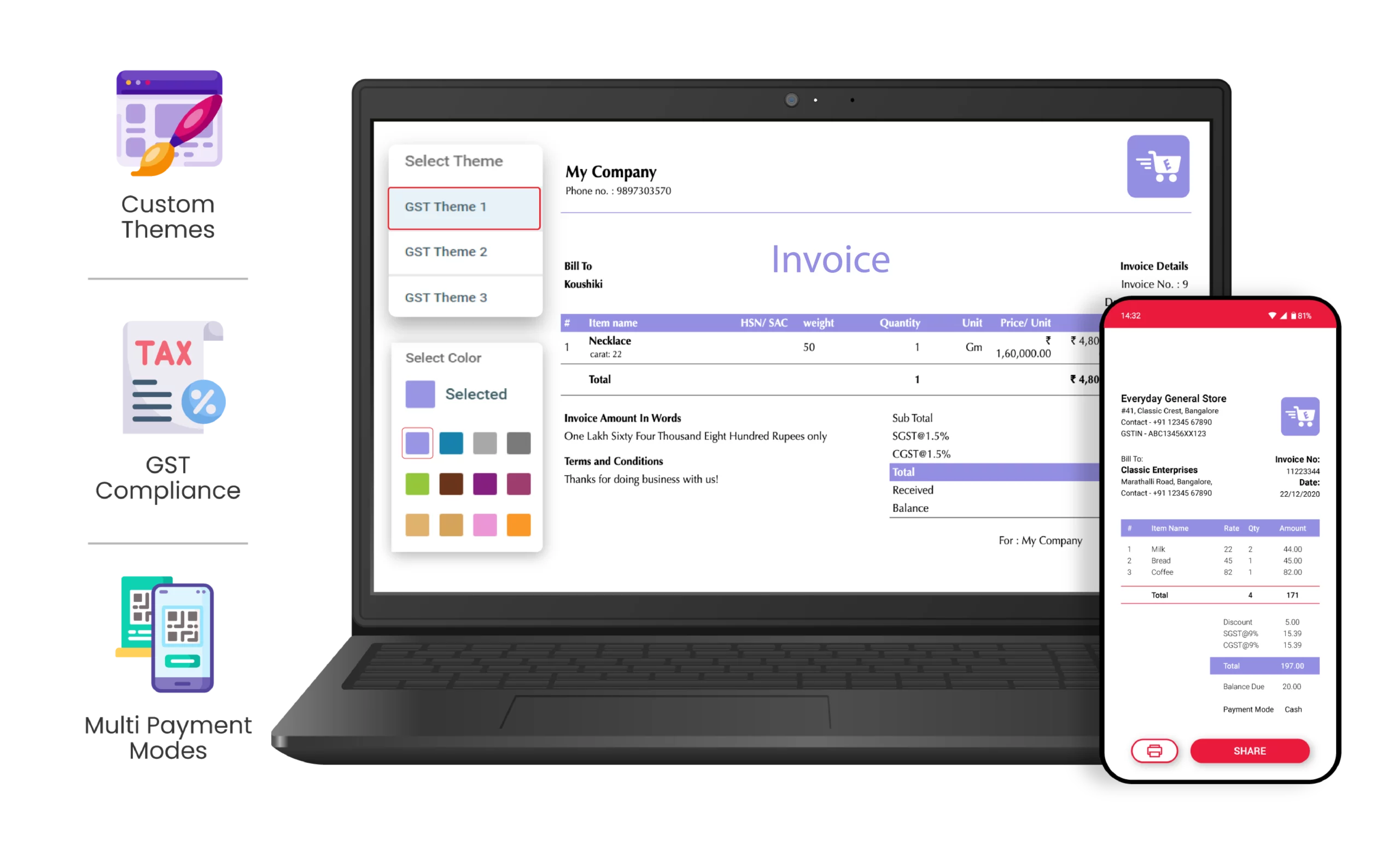Select the teal color swatch
This screenshot has width=1400, height=852.
452,443
